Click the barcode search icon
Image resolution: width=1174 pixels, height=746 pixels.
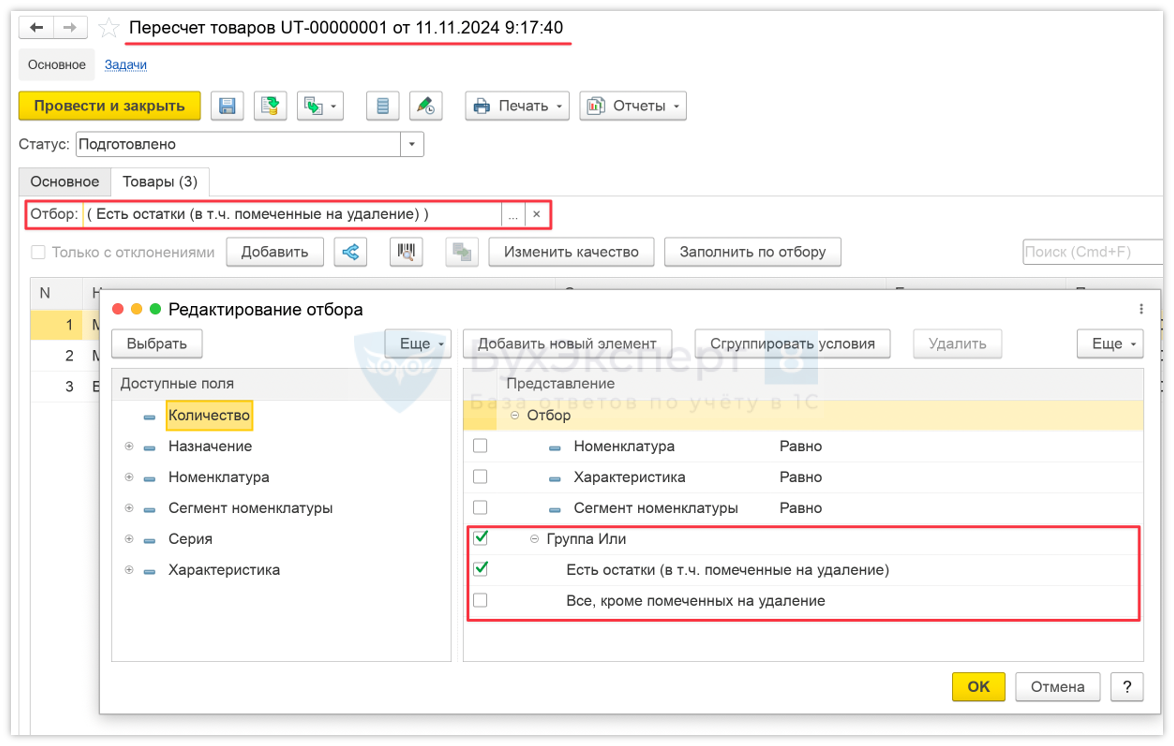[406, 252]
